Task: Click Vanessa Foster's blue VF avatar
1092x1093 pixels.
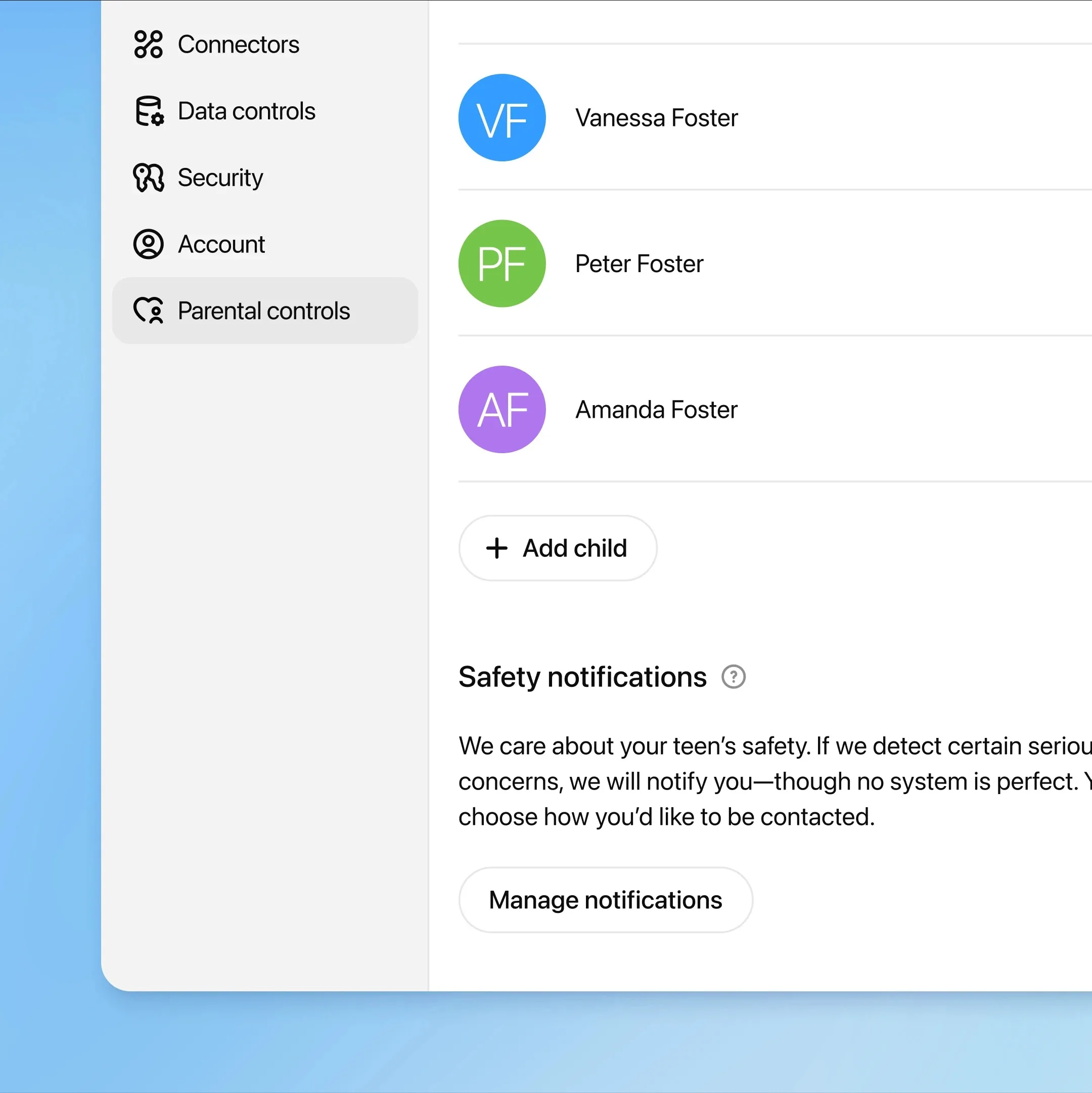Action: (x=502, y=118)
